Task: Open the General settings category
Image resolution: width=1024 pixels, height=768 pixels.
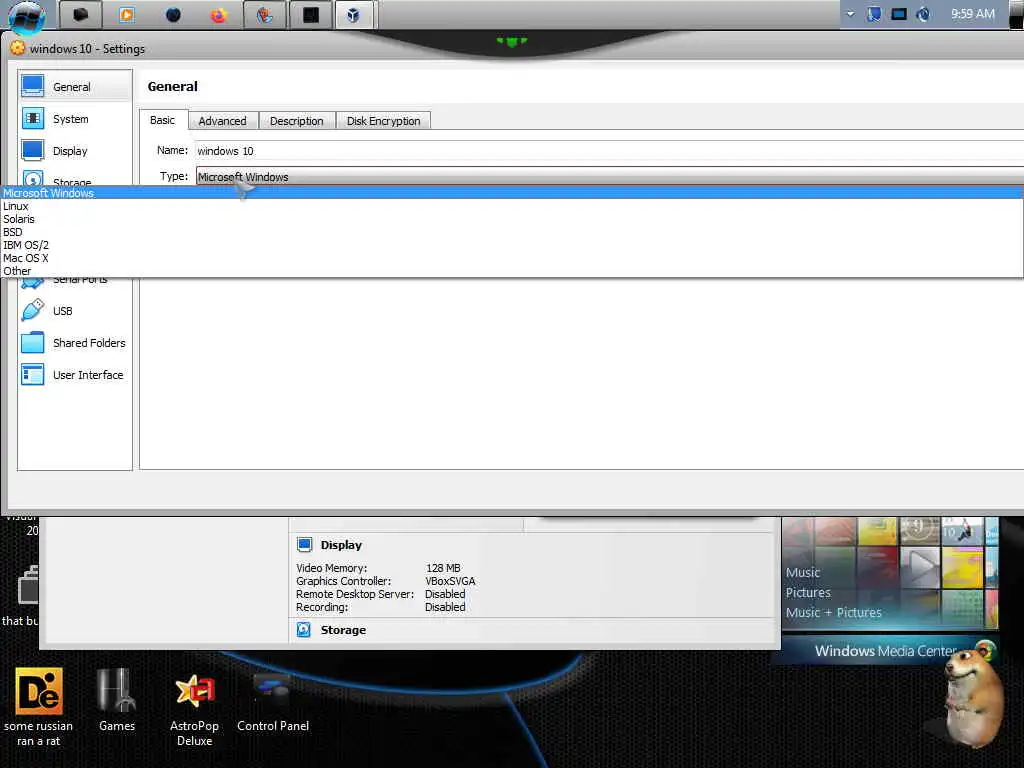Action: tap(74, 87)
